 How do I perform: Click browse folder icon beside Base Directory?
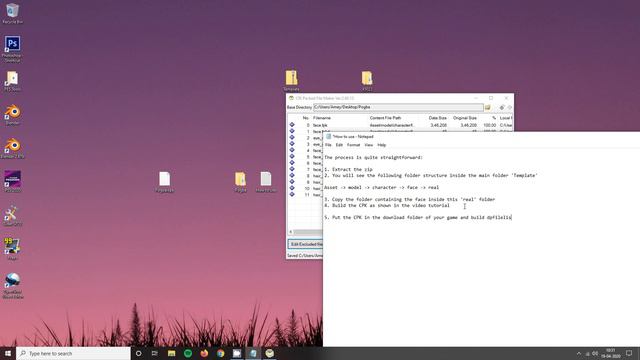coord(488,107)
